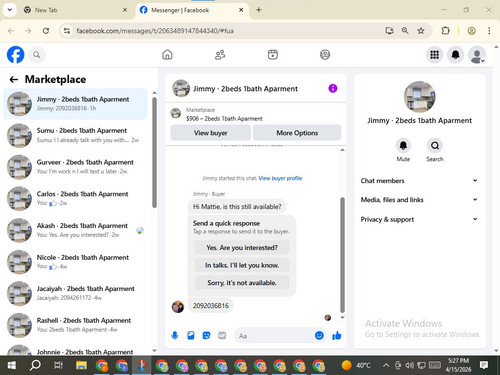500x375 pixels.
Task: Send a voice clip with microphone icon
Action: (175, 335)
